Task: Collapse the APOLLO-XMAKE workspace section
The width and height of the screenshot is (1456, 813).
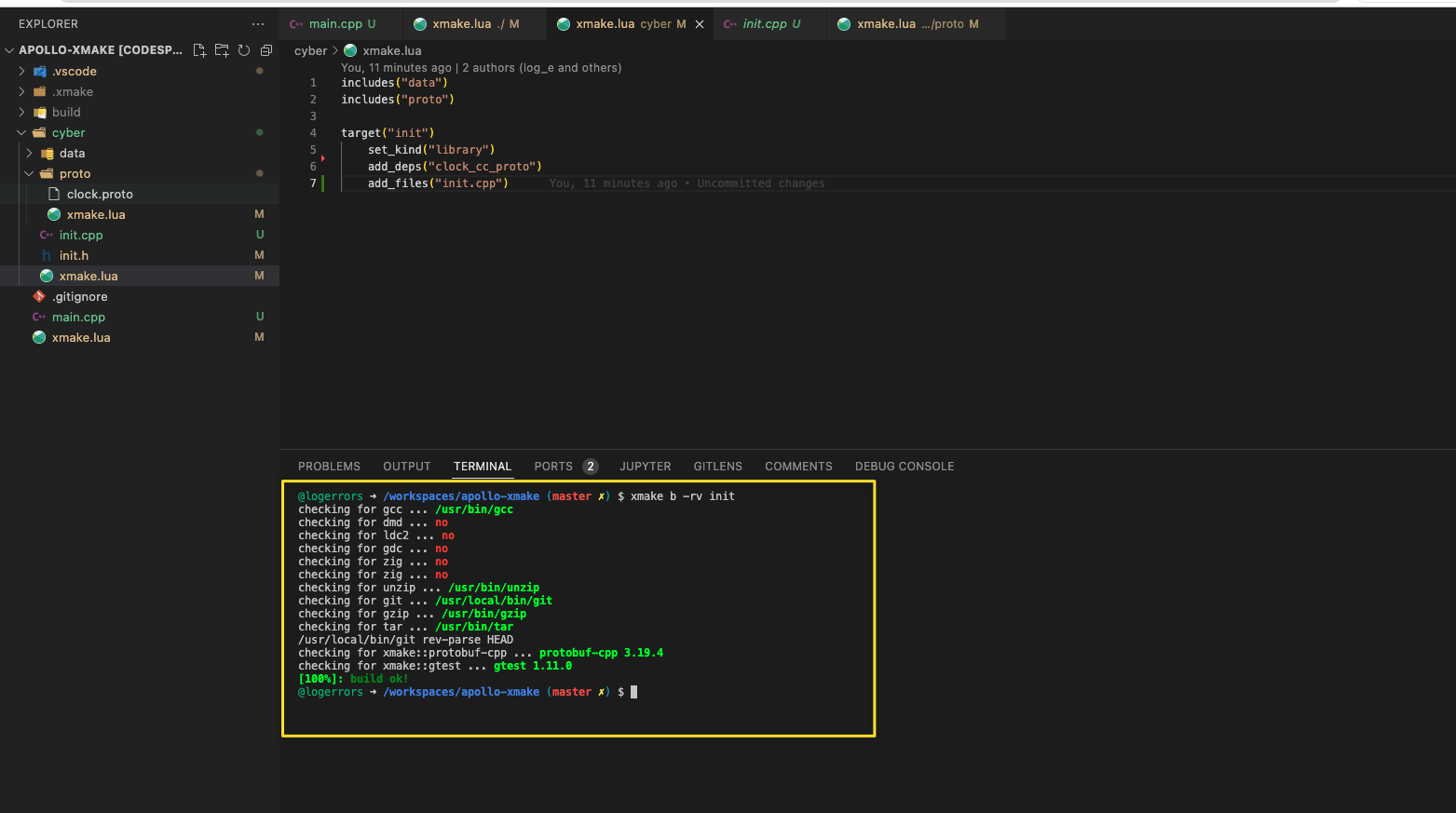Action: coord(9,50)
